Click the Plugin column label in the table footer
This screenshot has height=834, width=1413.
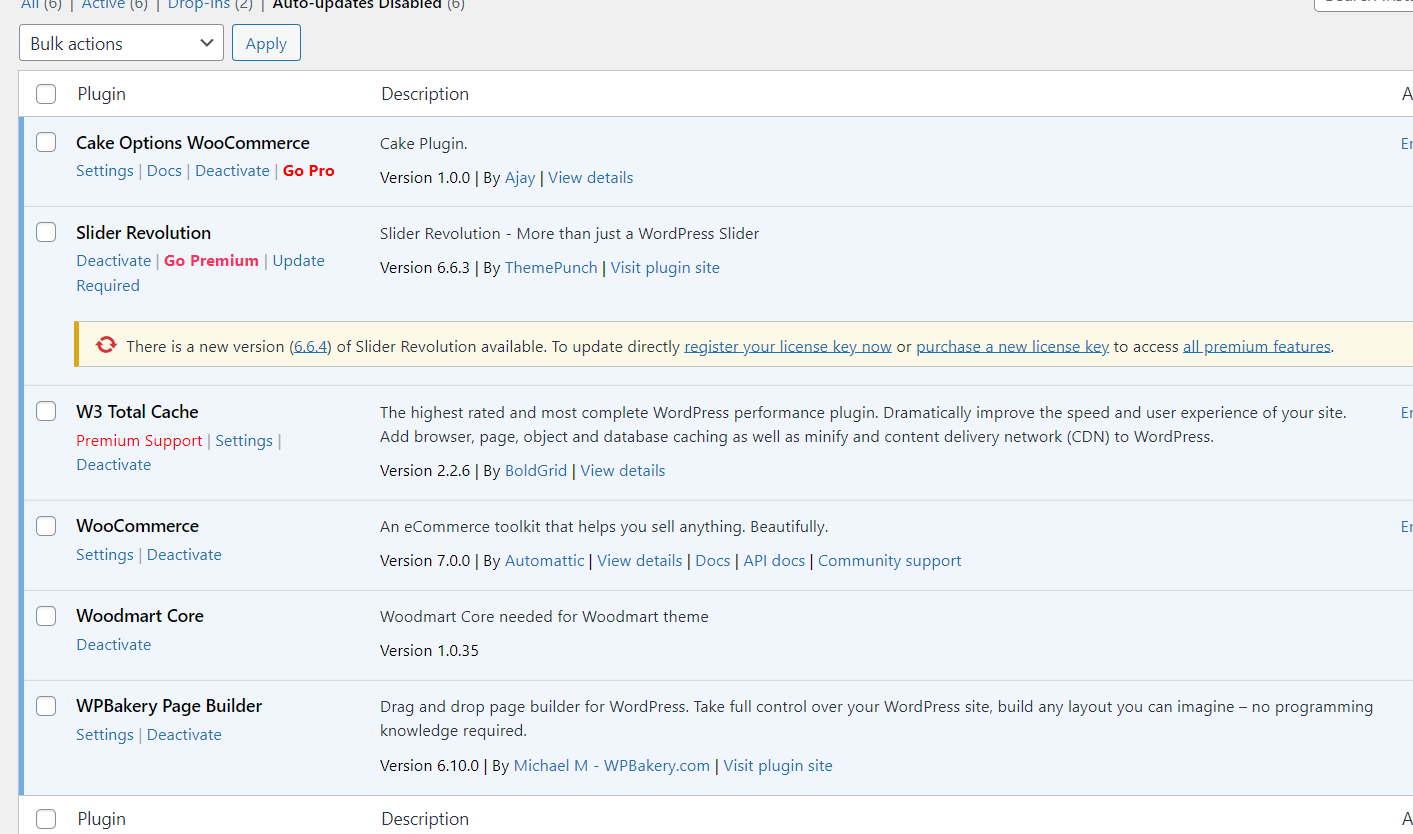[x=102, y=819]
